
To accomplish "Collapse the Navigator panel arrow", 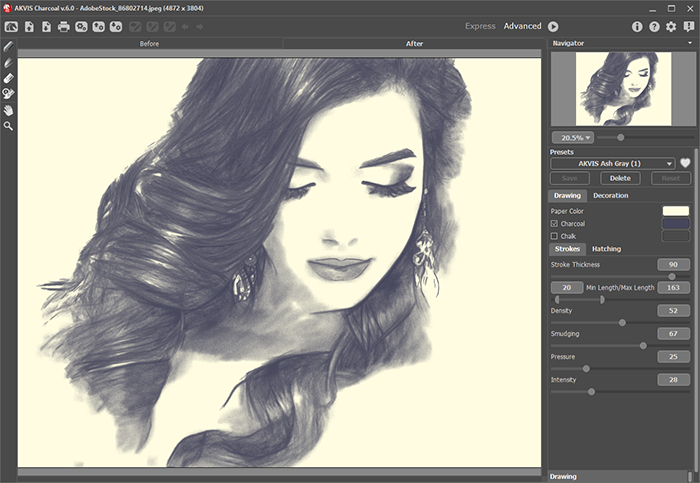I will pos(691,45).
